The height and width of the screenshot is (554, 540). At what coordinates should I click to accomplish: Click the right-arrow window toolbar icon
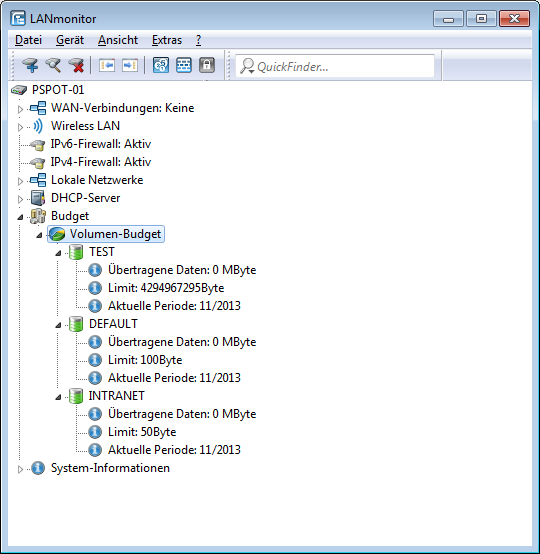130,66
